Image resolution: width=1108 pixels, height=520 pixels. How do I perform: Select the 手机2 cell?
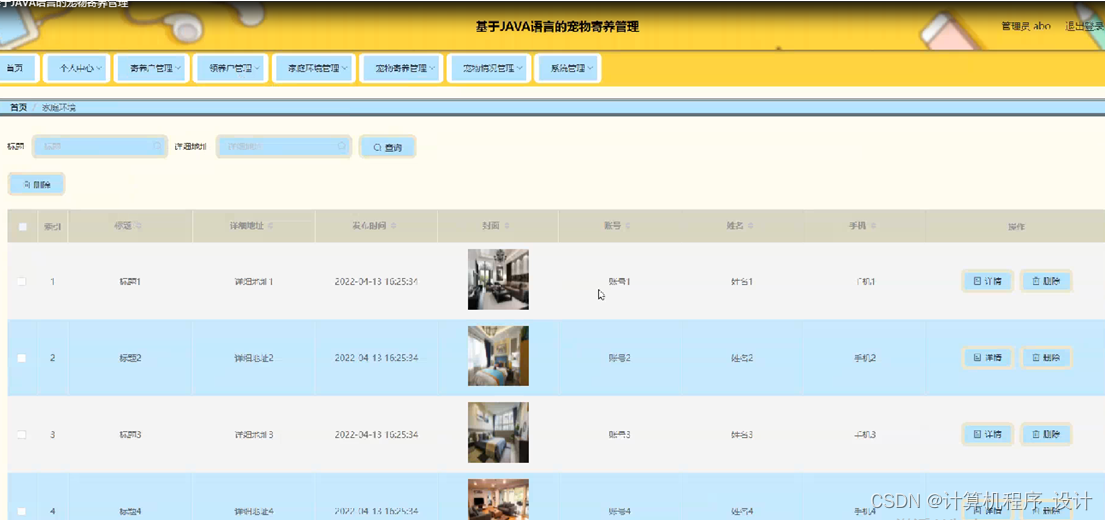point(865,358)
